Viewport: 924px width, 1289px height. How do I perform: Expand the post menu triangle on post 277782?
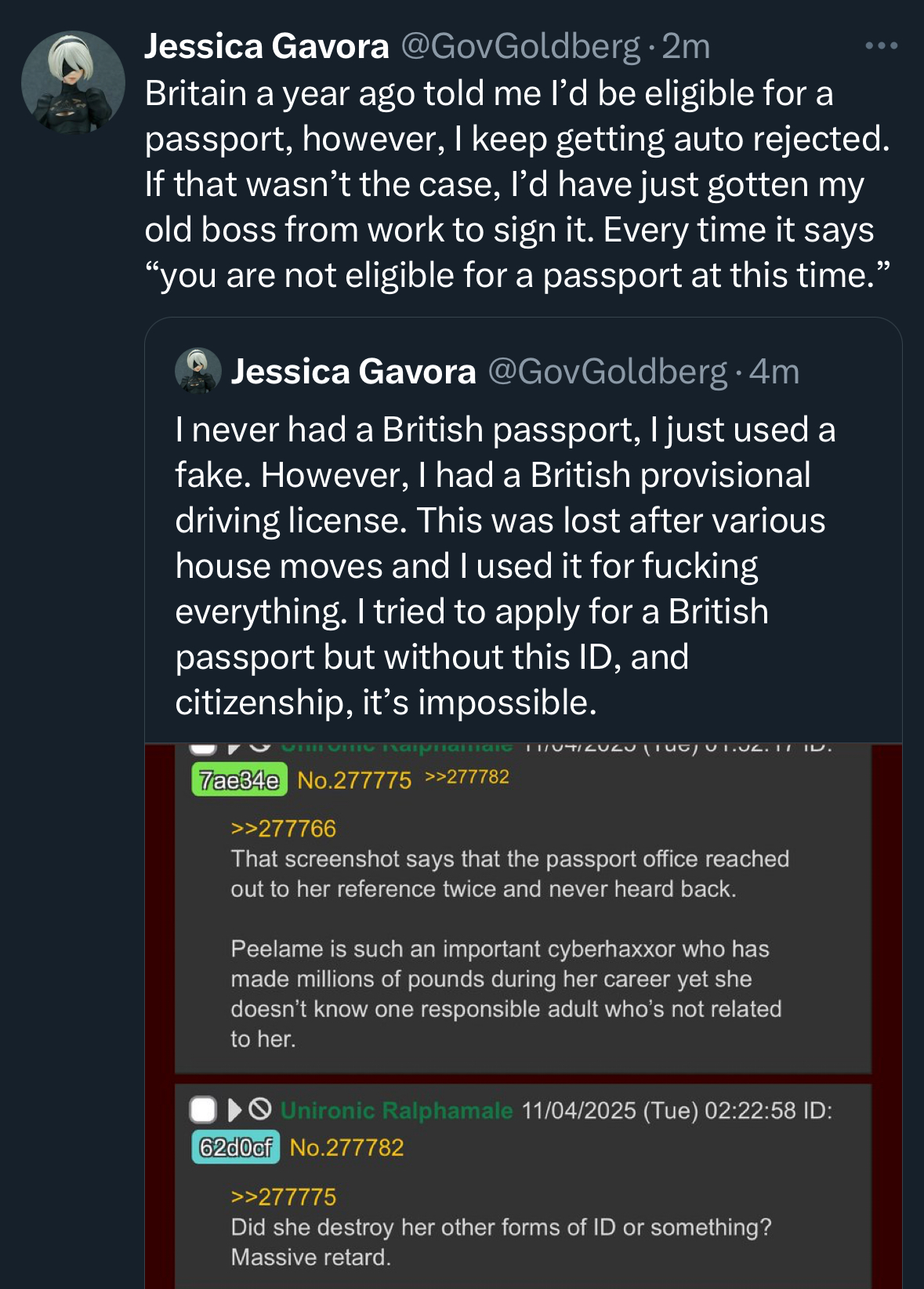pos(234,1109)
